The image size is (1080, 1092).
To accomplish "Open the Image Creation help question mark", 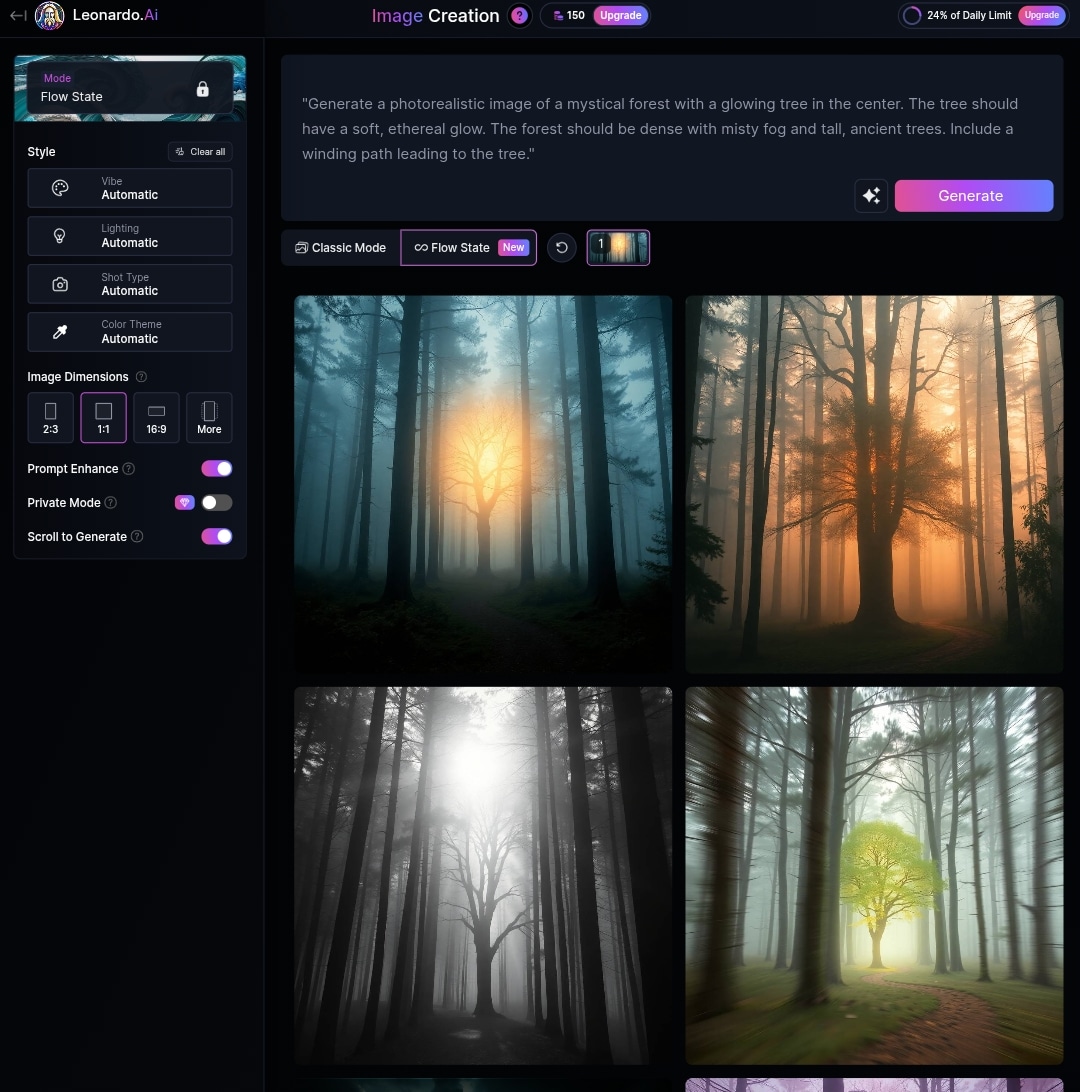I will point(519,15).
